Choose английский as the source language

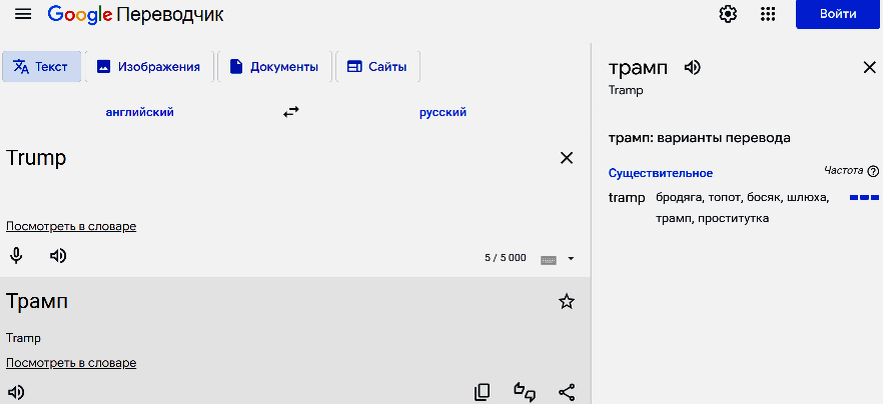[140, 112]
